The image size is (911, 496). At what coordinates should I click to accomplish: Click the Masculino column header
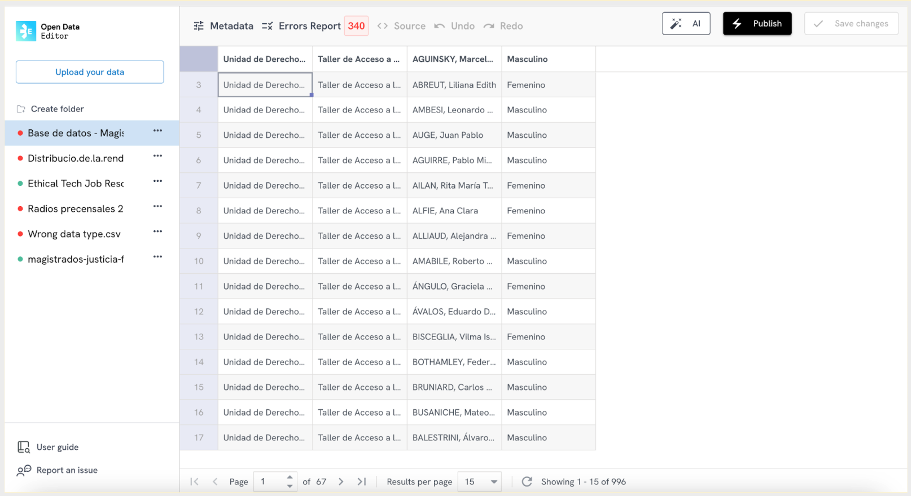(548, 59)
